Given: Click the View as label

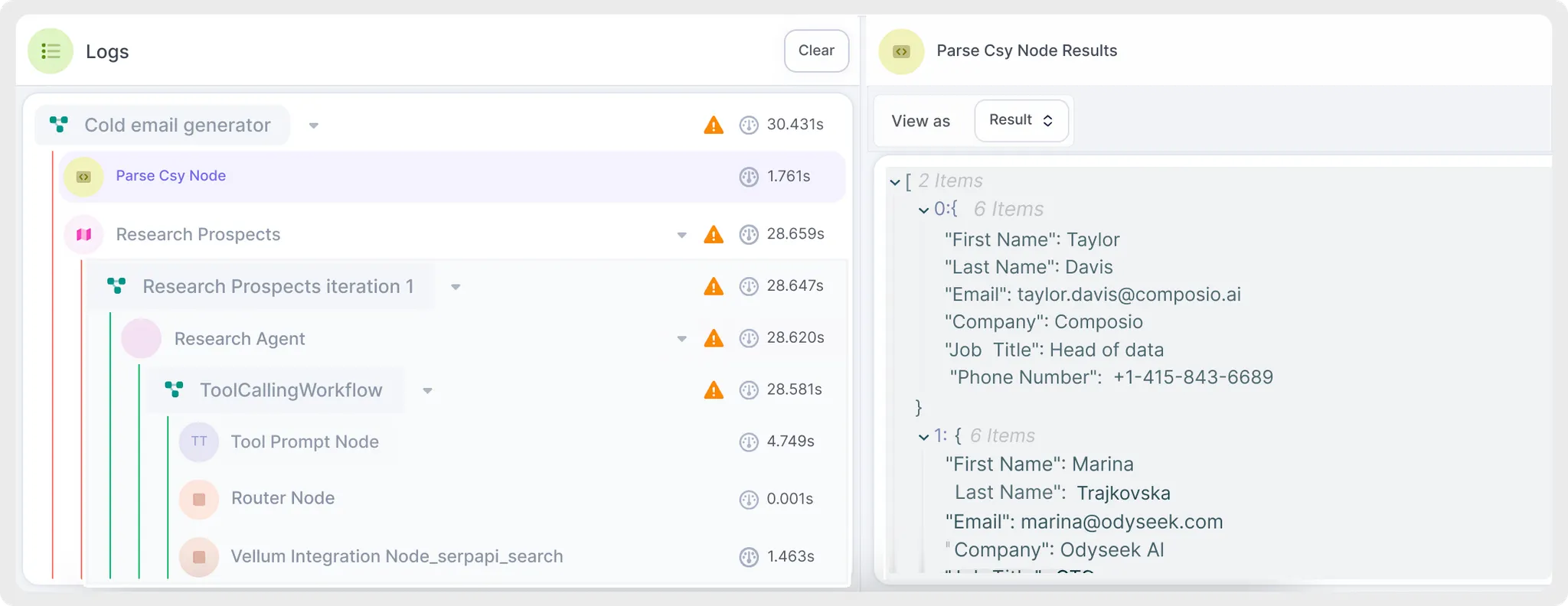Looking at the screenshot, I should (x=920, y=121).
